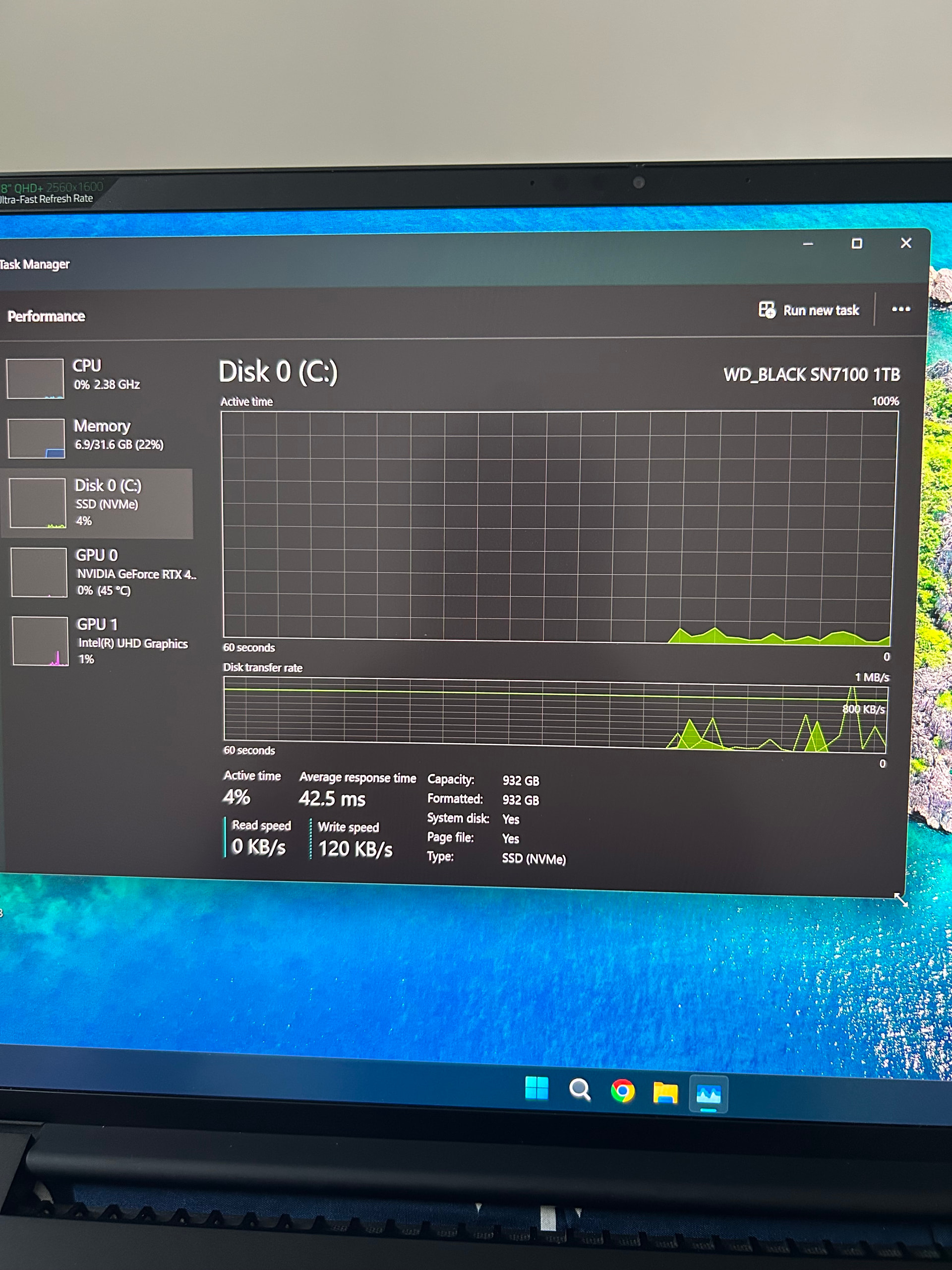Click the Run new task label

pos(821,311)
